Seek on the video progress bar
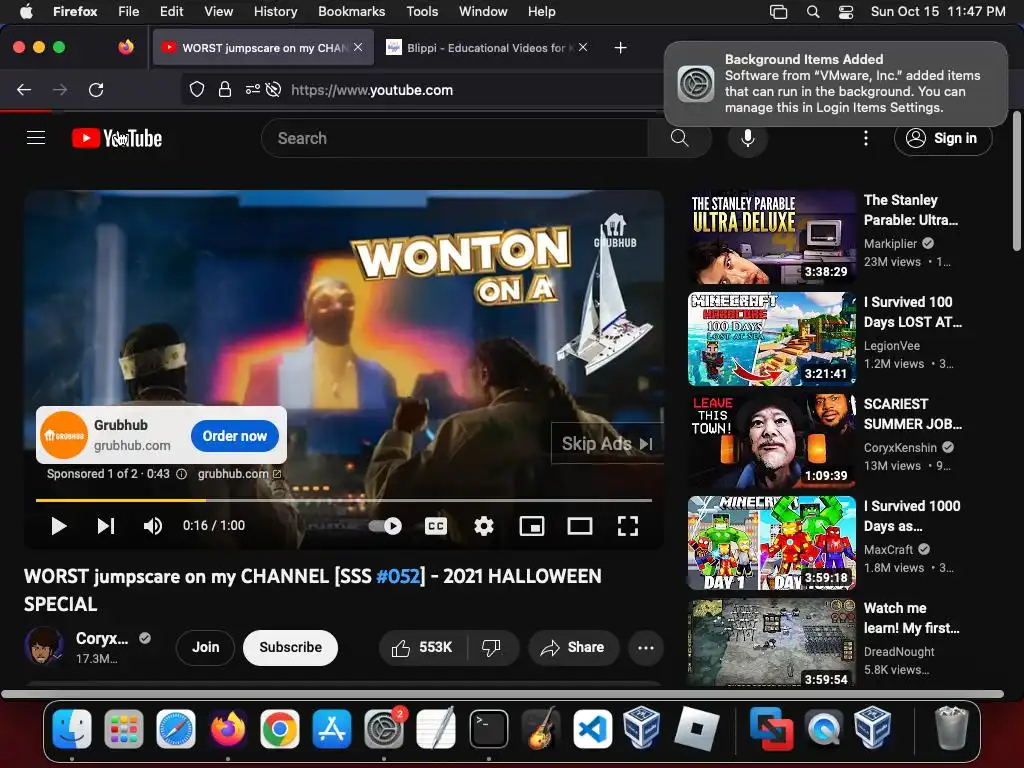The height and width of the screenshot is (768, 1024). click(x=344, y=500)
